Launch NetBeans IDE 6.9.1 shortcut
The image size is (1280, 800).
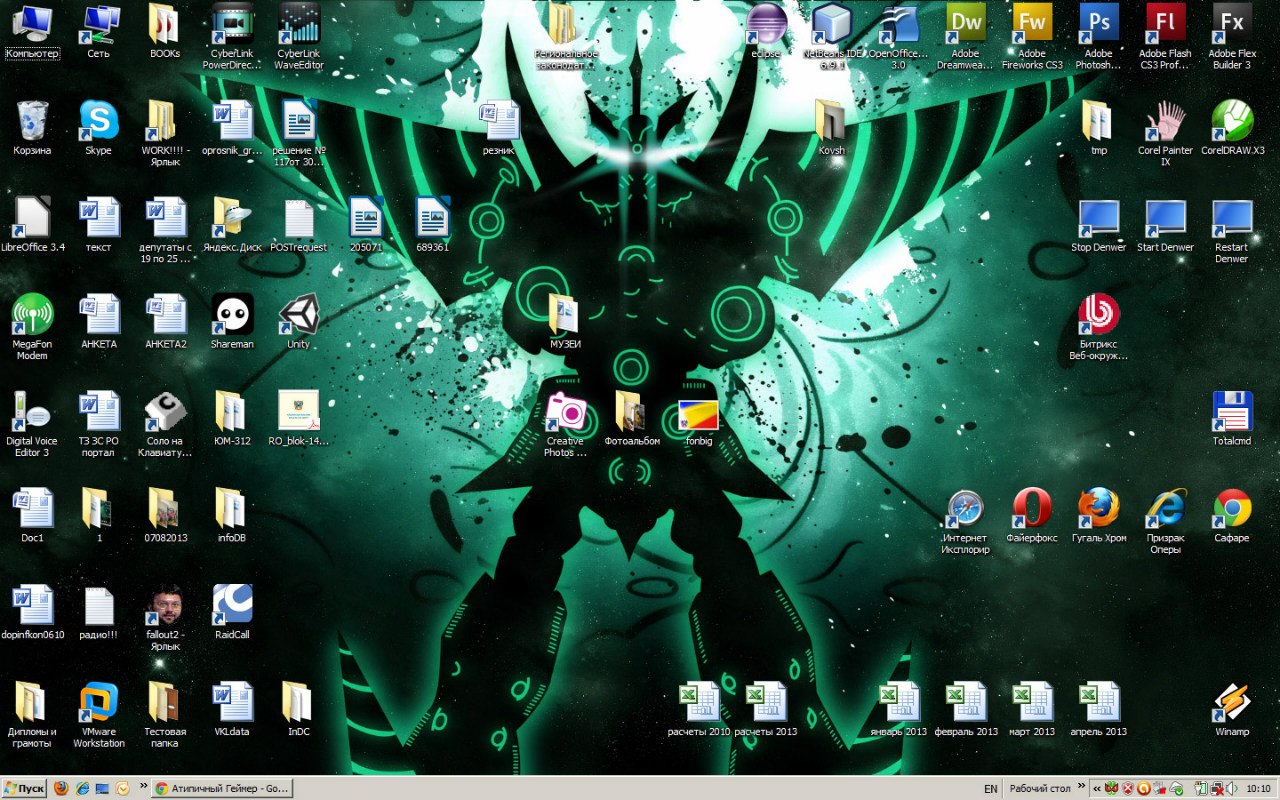pos(832,37)
